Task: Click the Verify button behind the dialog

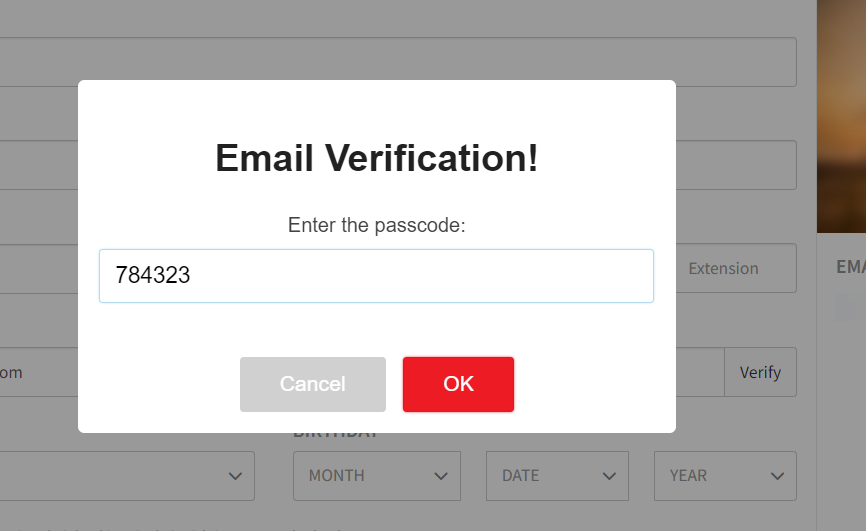Action: pyautogui.click(x=760, y=372)
